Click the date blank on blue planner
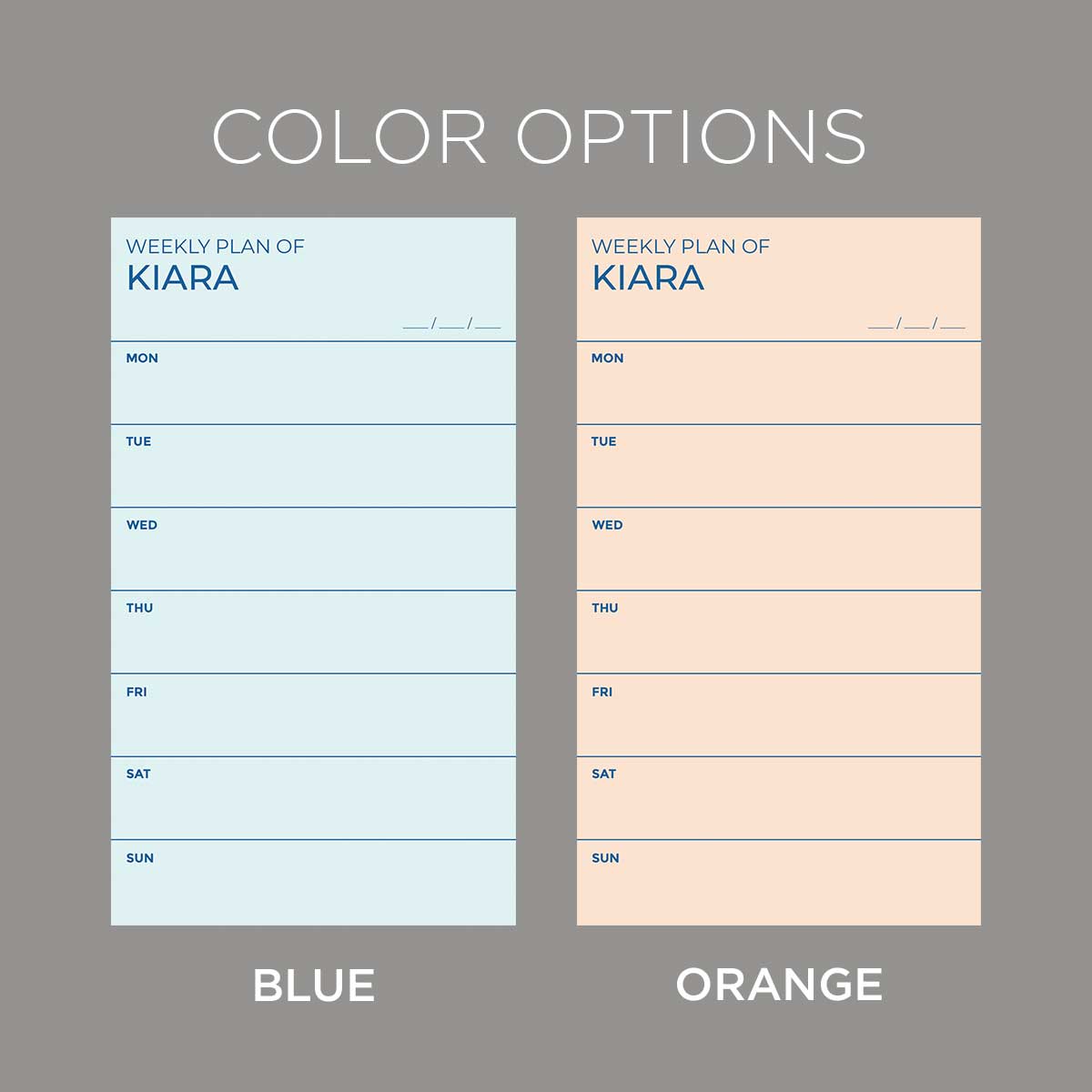The image size is (1092, 1092). 451,324
